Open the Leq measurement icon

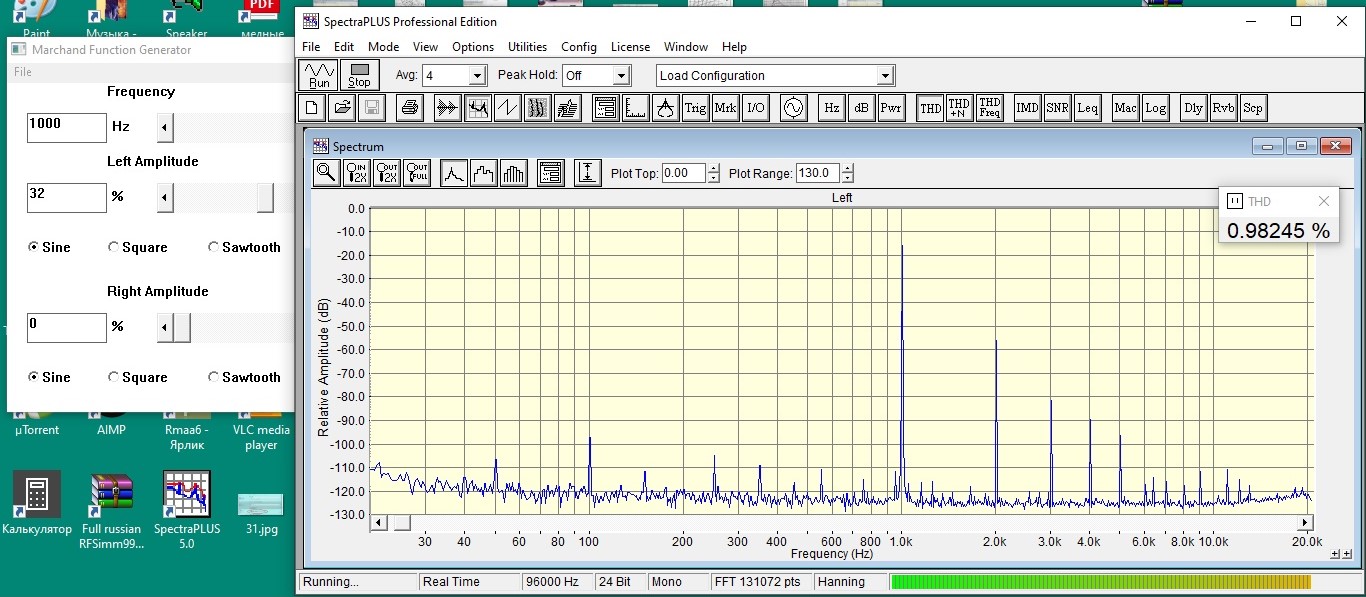1087,108
